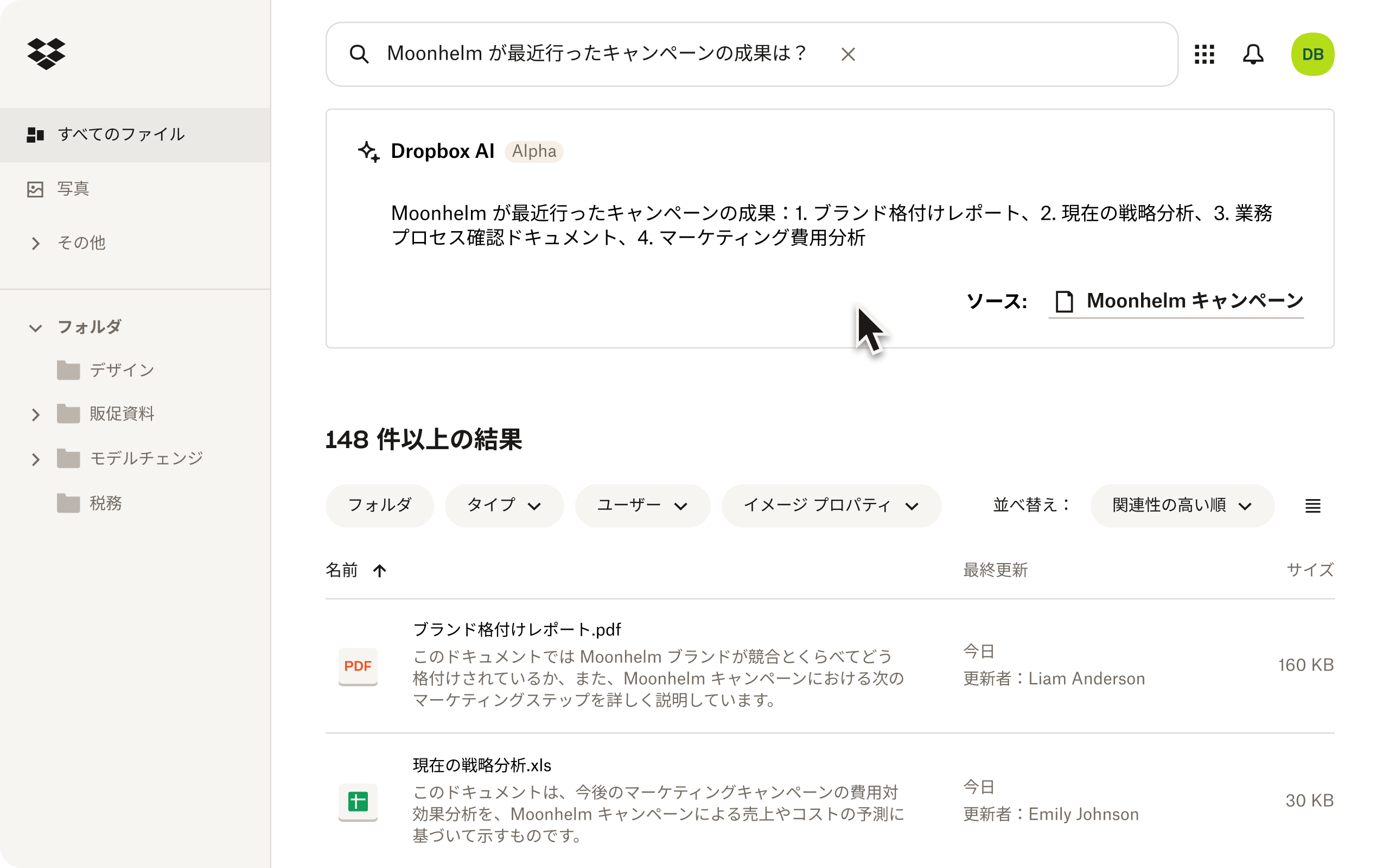
Task: Open ブランド格付けレポート.pdf
Action: tap(517, 630)
